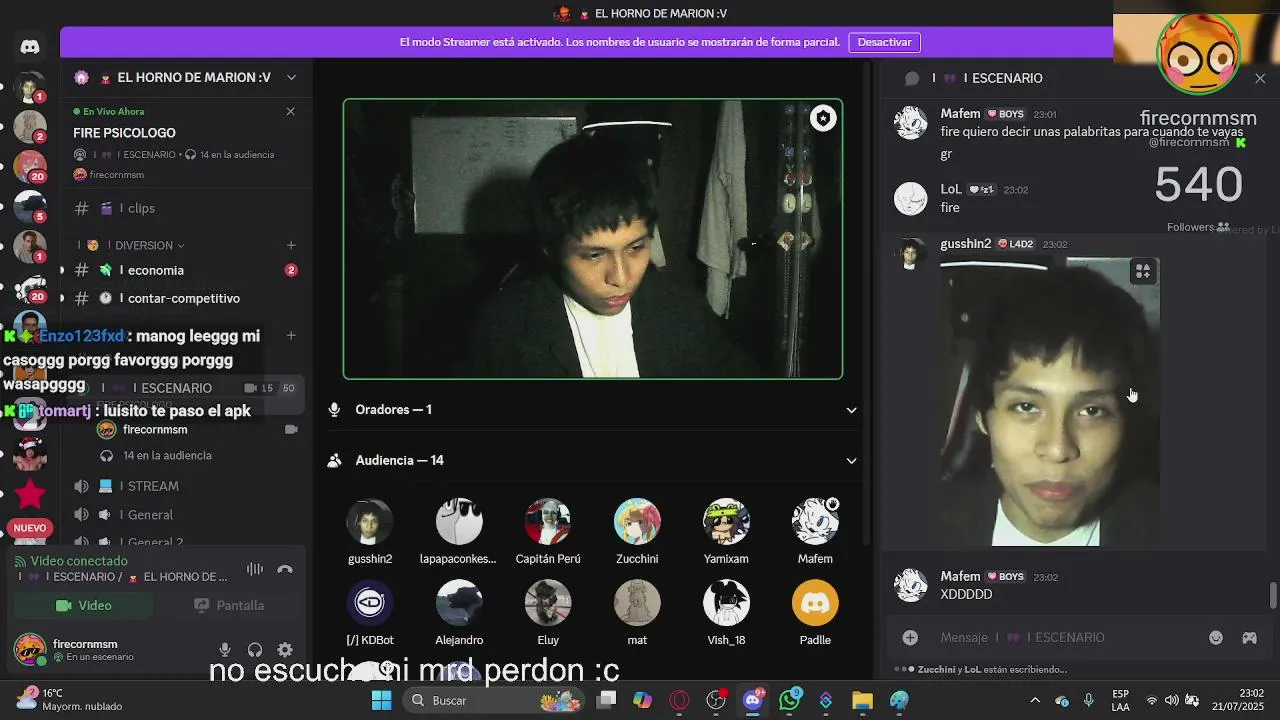
Task: Open File Explorer from the taskbar
Action: 862,700
